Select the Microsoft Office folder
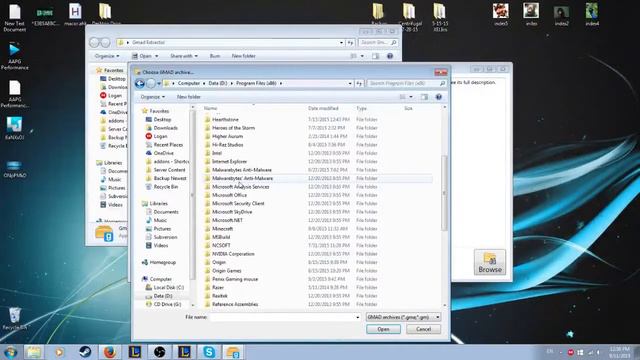640x360 pixels. pos(229,195)
